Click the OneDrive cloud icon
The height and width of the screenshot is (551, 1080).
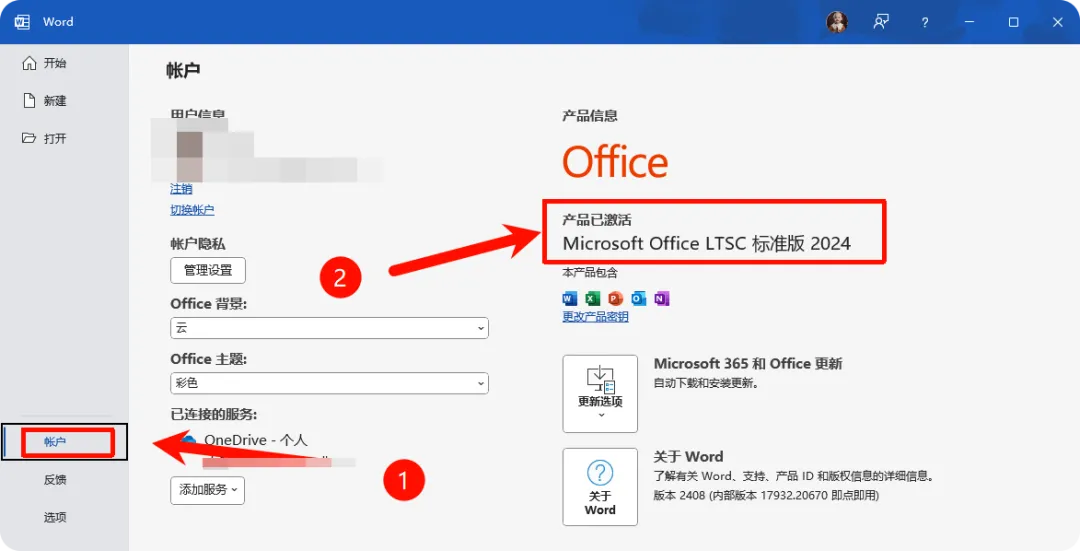click(187, 439)
